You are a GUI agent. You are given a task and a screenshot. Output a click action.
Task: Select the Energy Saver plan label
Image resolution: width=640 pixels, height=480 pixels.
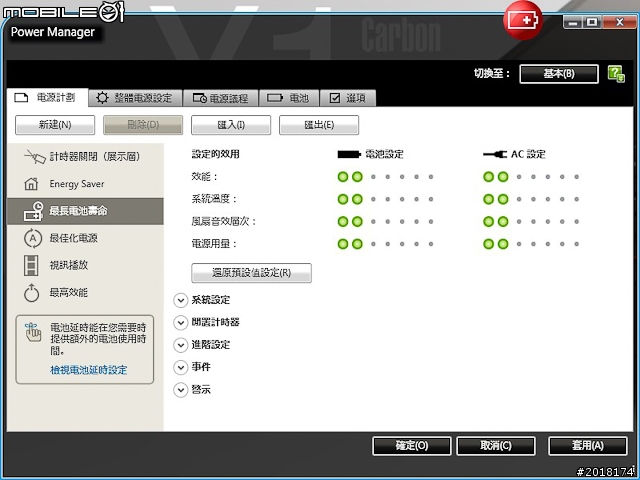point(77,184)
